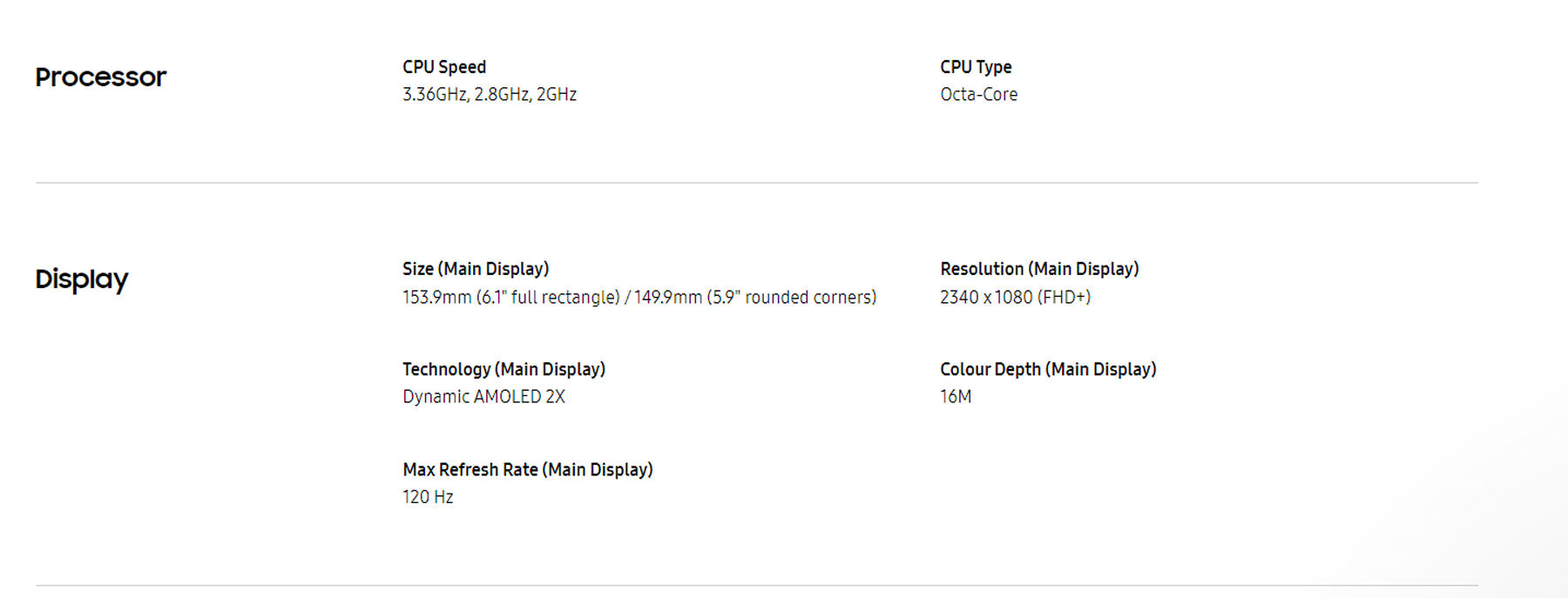
Task: Select the Resolution (Main Display) label
Action: click(x=1039, y=269)
